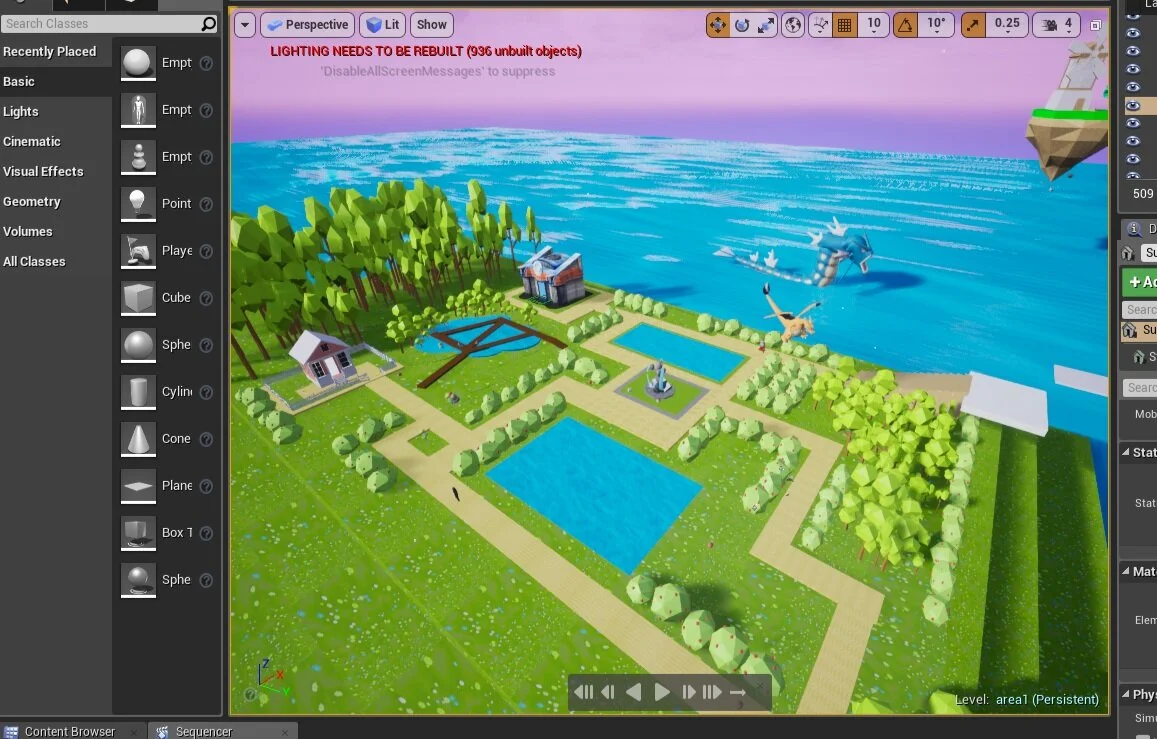
Task: Open viewport options arrow menu
Action: tap(245, 25)
